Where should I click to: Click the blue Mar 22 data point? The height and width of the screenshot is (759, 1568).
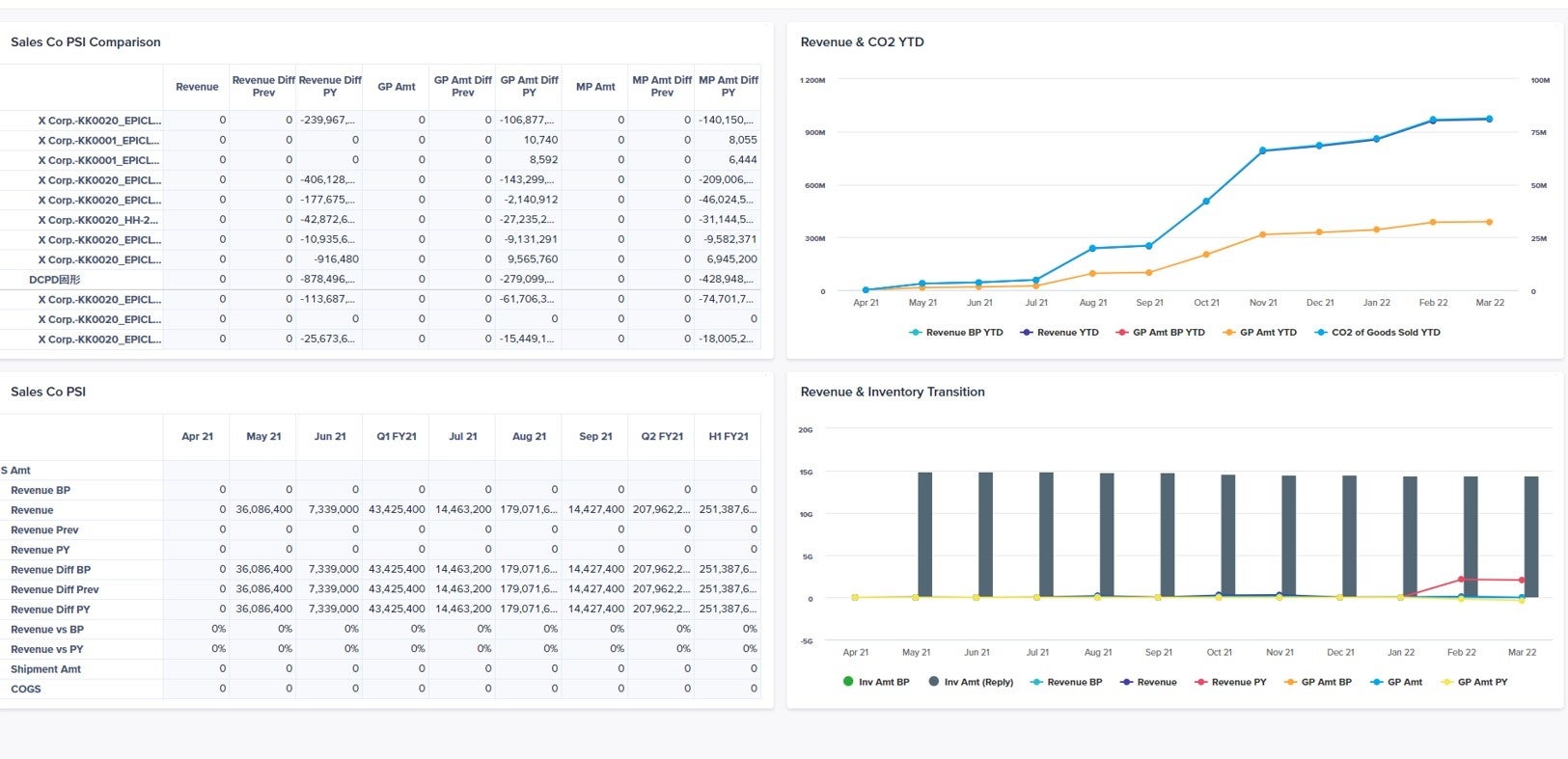(1489, 120)
